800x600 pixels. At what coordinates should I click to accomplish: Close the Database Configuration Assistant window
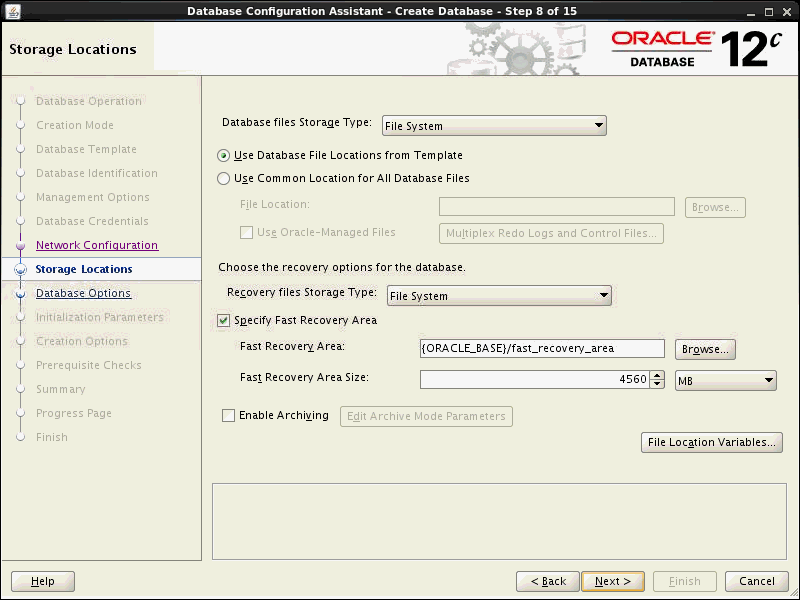click(x=787, y=11)
